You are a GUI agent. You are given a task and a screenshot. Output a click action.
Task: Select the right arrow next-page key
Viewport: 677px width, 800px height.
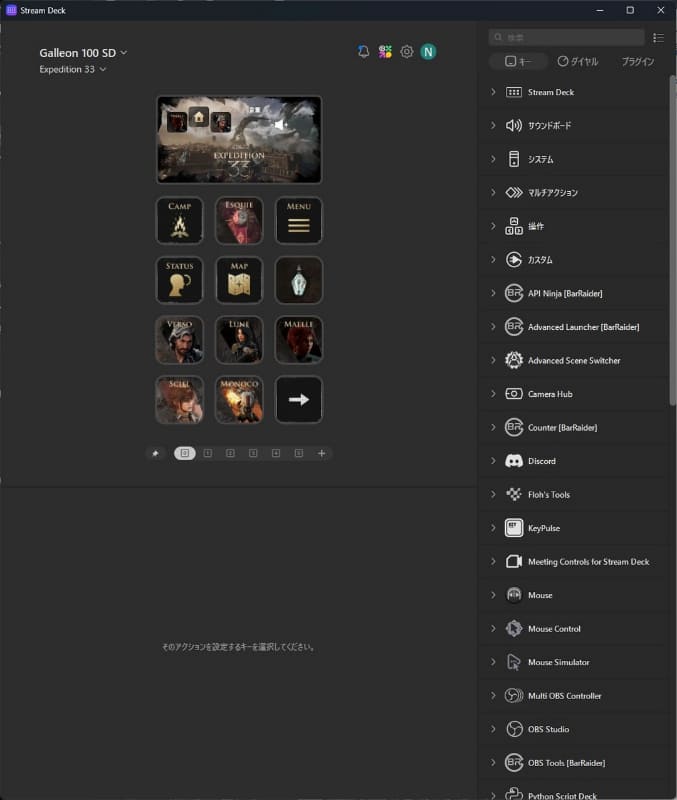click(x=298, y=399)
